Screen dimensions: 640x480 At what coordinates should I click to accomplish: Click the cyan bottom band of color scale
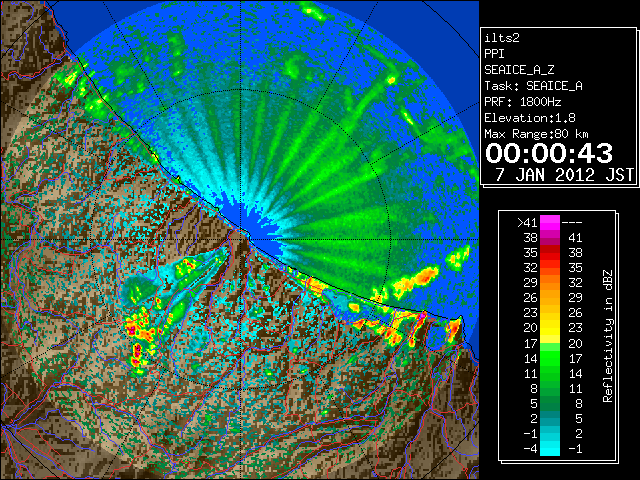(x=550, y=448)
